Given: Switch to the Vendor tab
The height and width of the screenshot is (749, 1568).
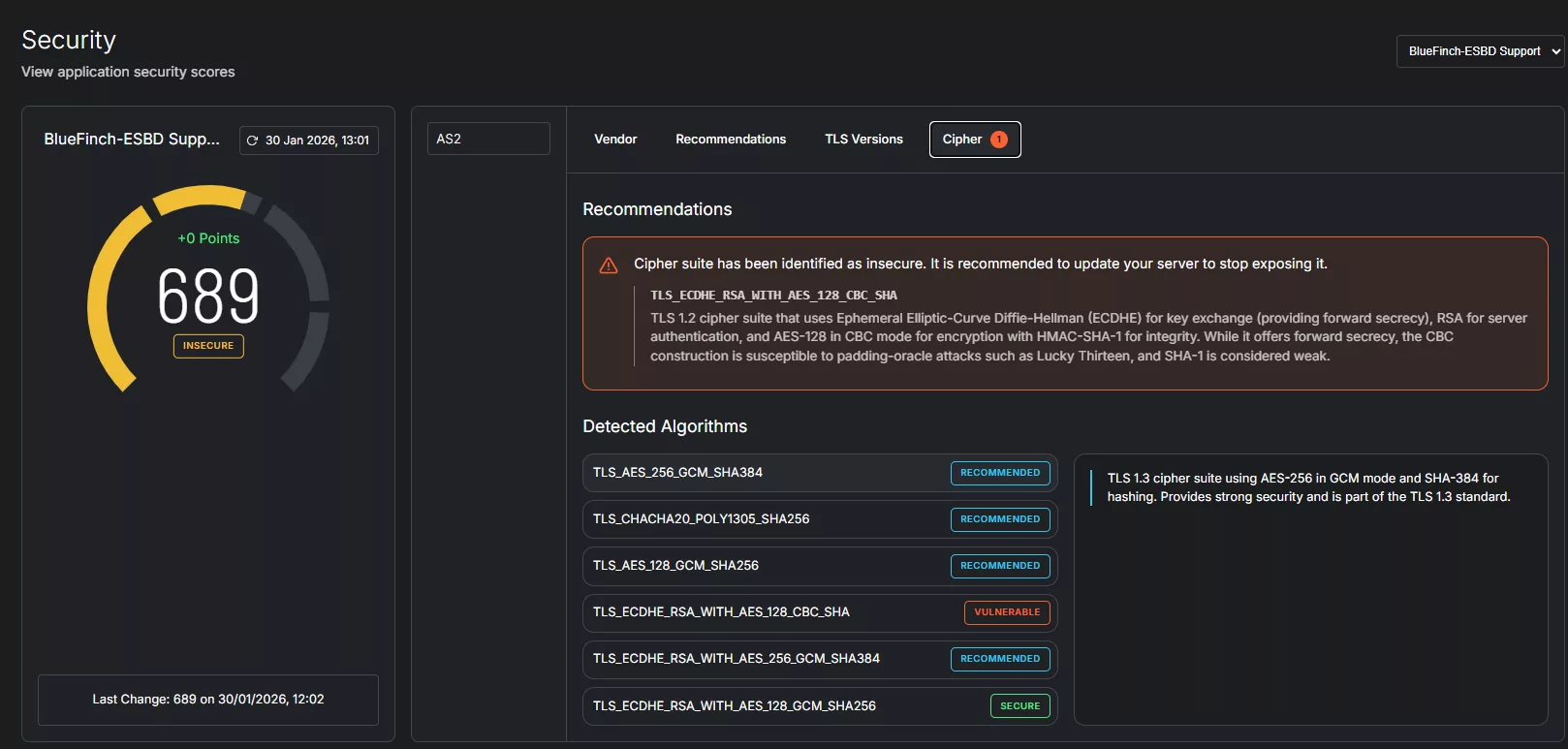Looking at the screenshot, I should [x=615, y=140].
